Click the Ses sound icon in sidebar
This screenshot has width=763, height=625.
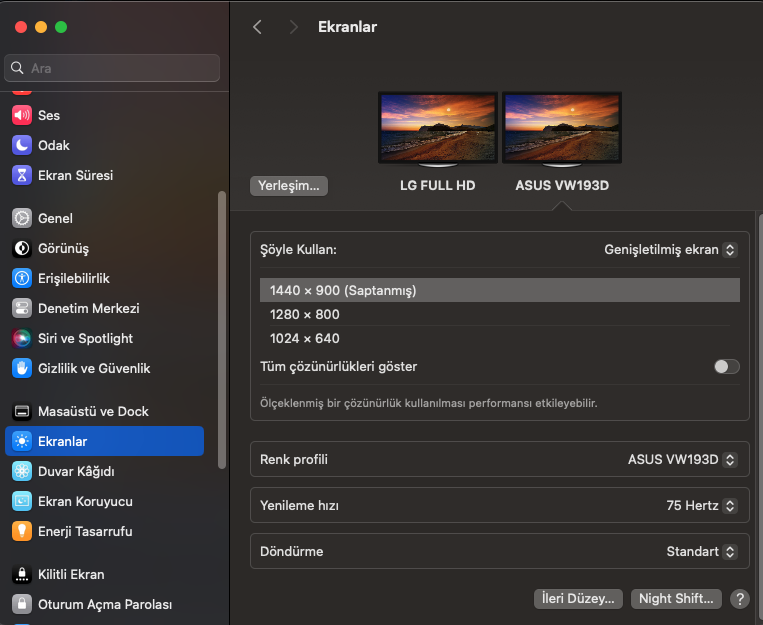pos(22,115)
